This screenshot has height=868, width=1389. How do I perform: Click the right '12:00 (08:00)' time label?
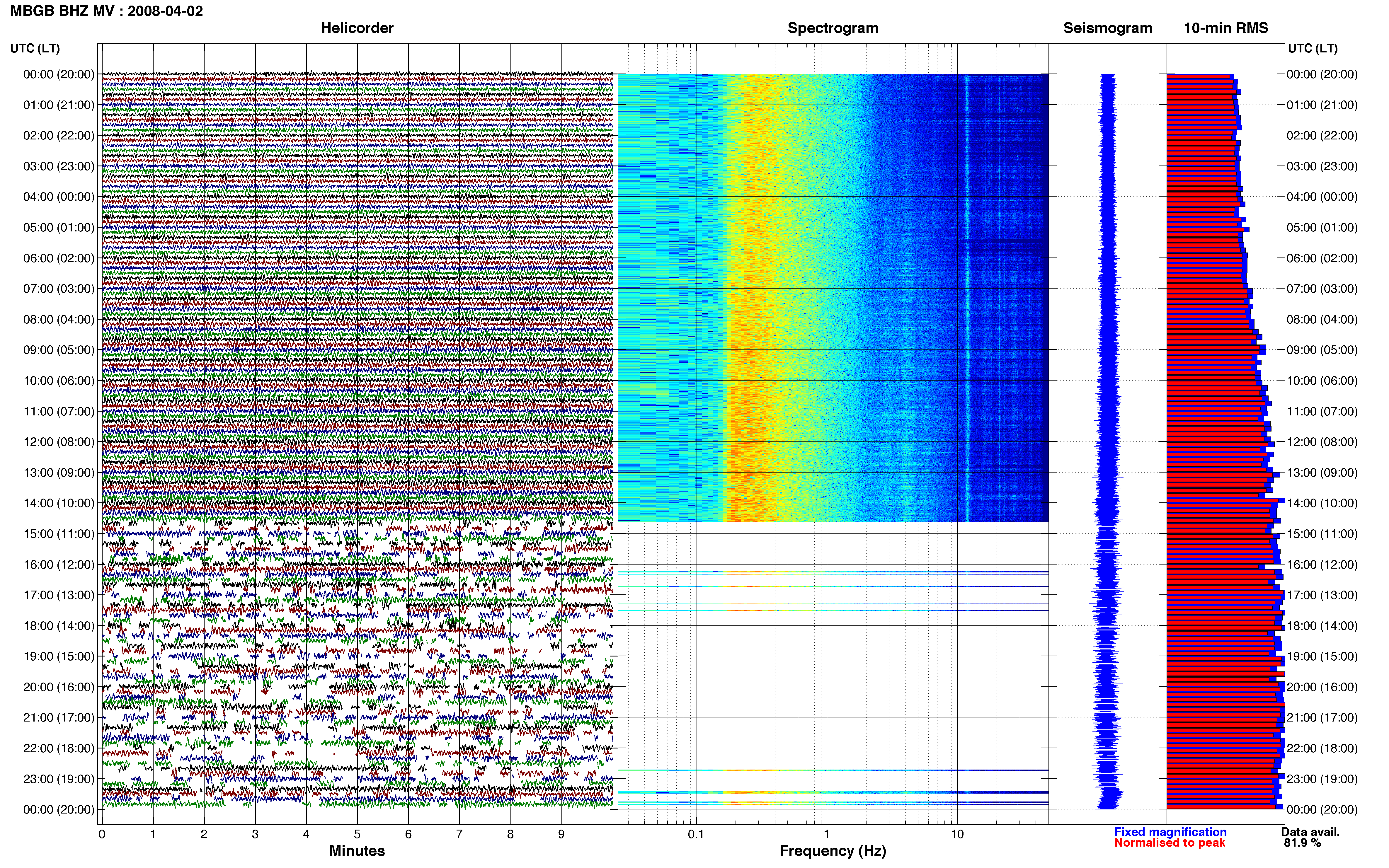[1322, 442]
